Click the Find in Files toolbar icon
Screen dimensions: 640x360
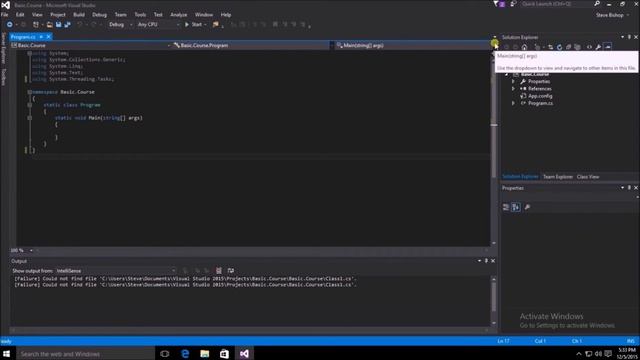(216, 24)
